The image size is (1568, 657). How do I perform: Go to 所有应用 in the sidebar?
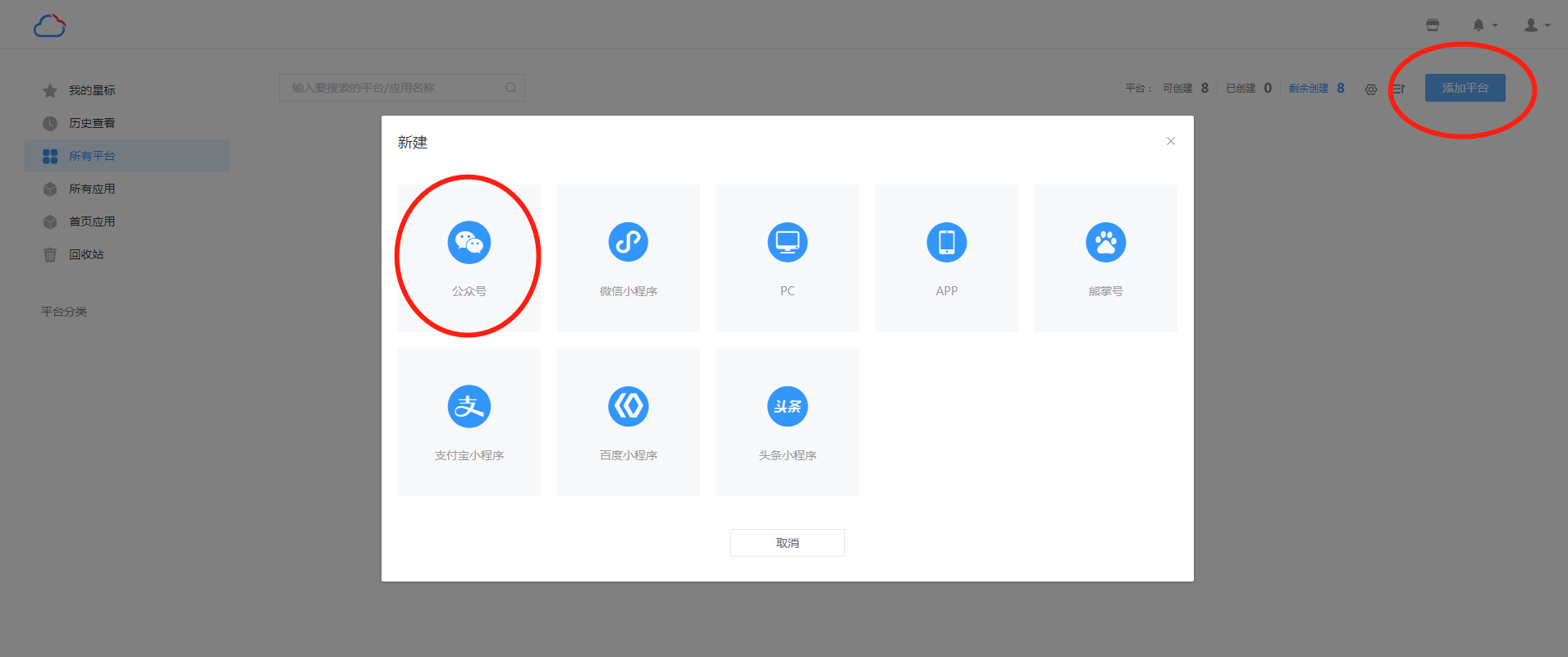click(127, 189)
